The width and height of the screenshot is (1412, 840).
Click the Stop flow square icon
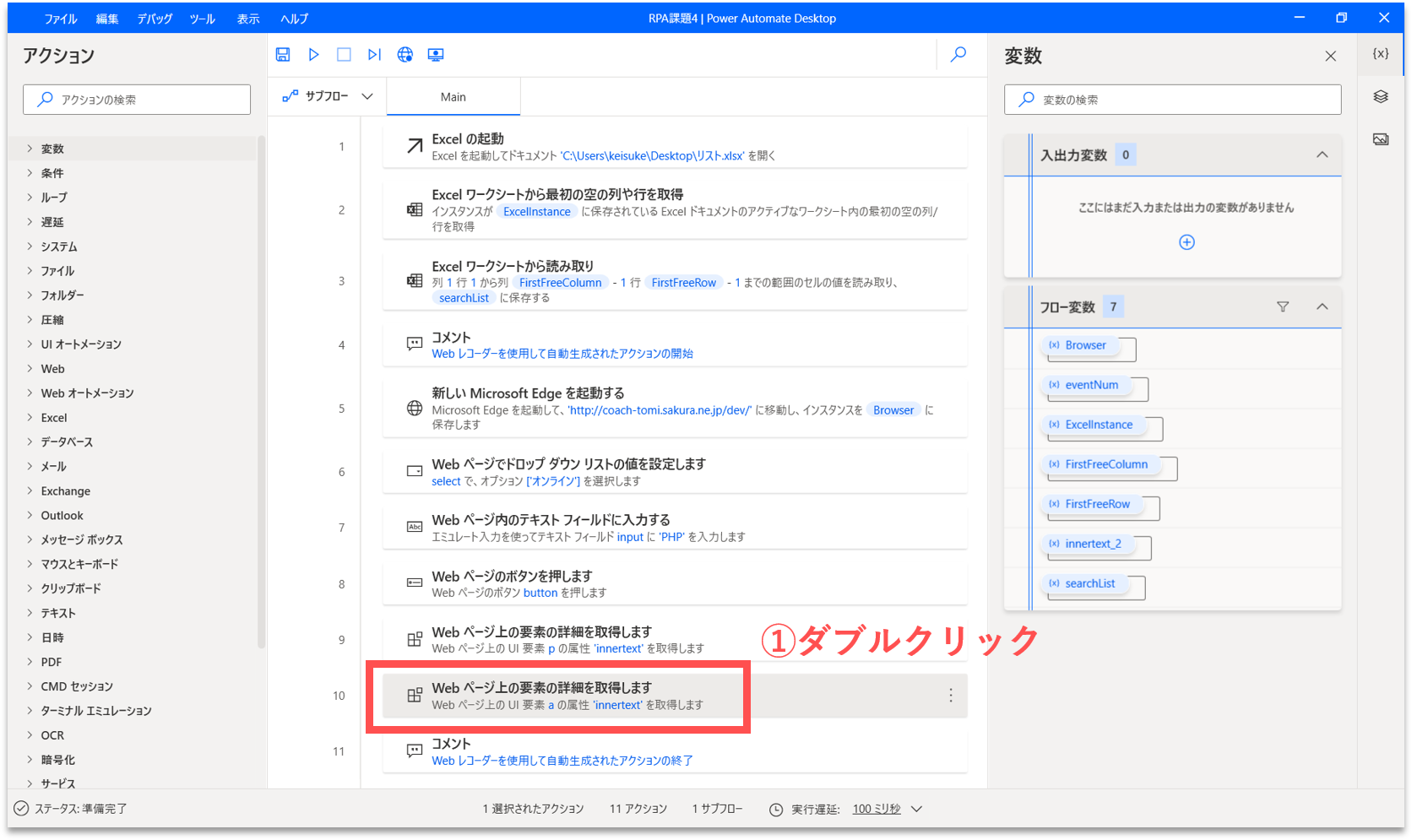coord(344,55)
